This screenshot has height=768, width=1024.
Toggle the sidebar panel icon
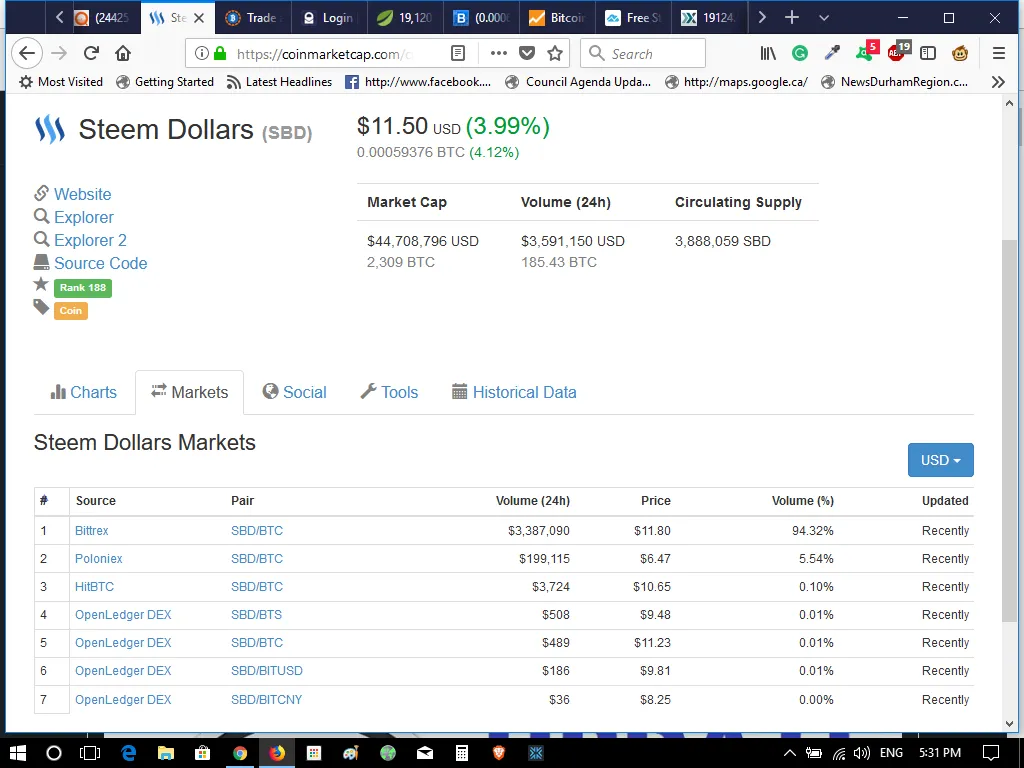click(928, 54)
